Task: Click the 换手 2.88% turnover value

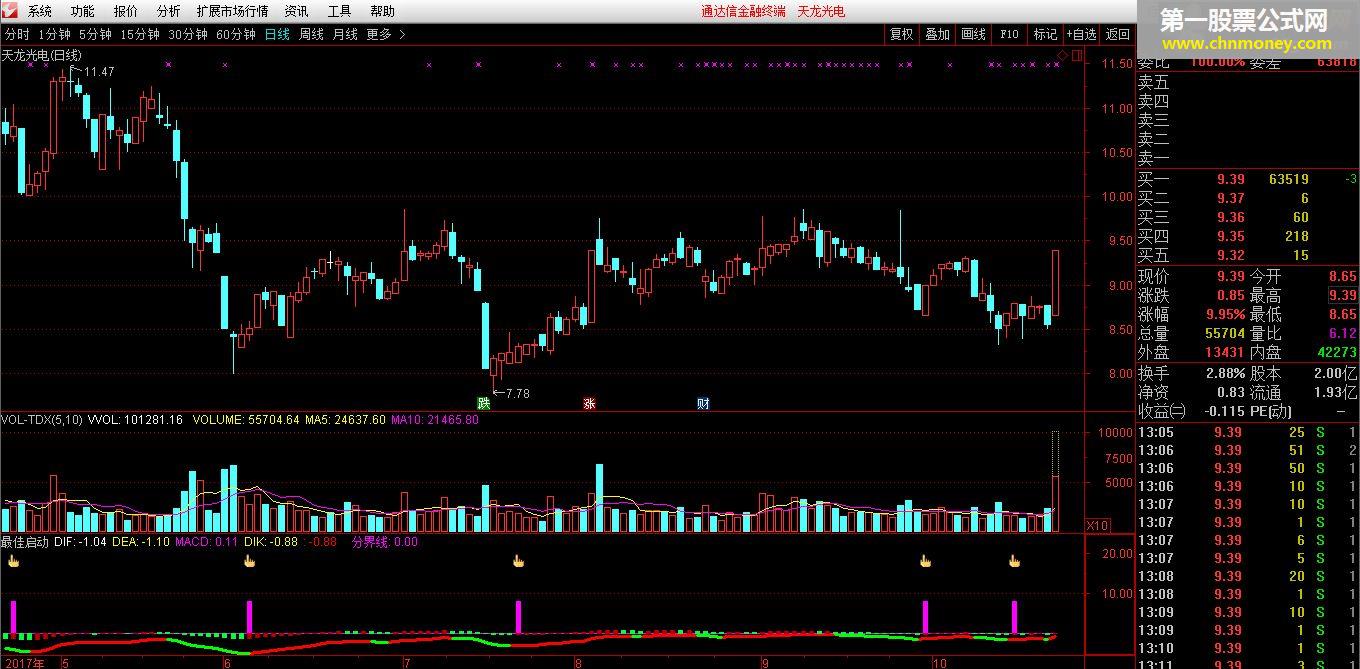Action: point(1225,373)
